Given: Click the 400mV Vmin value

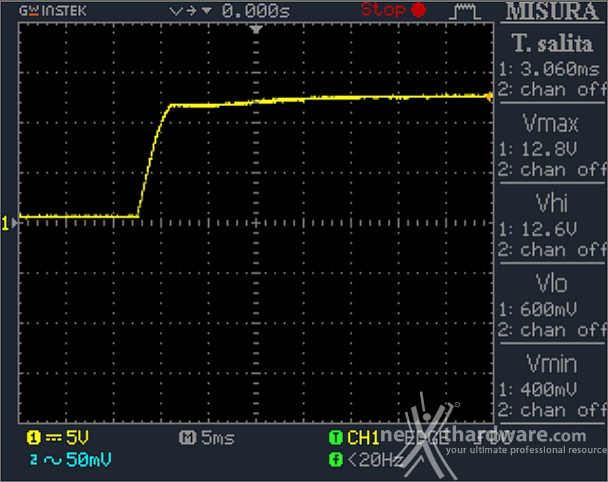Looking at the screenshot, I should point(548,389).
